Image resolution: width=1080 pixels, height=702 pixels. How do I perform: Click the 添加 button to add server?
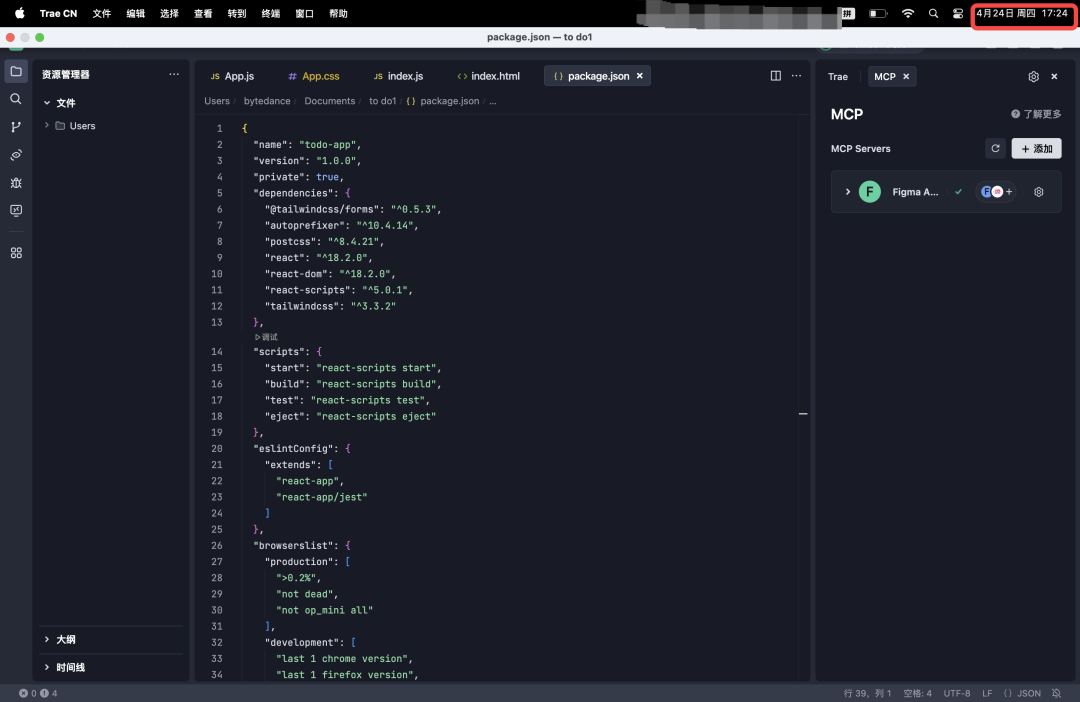point(1036,148)
